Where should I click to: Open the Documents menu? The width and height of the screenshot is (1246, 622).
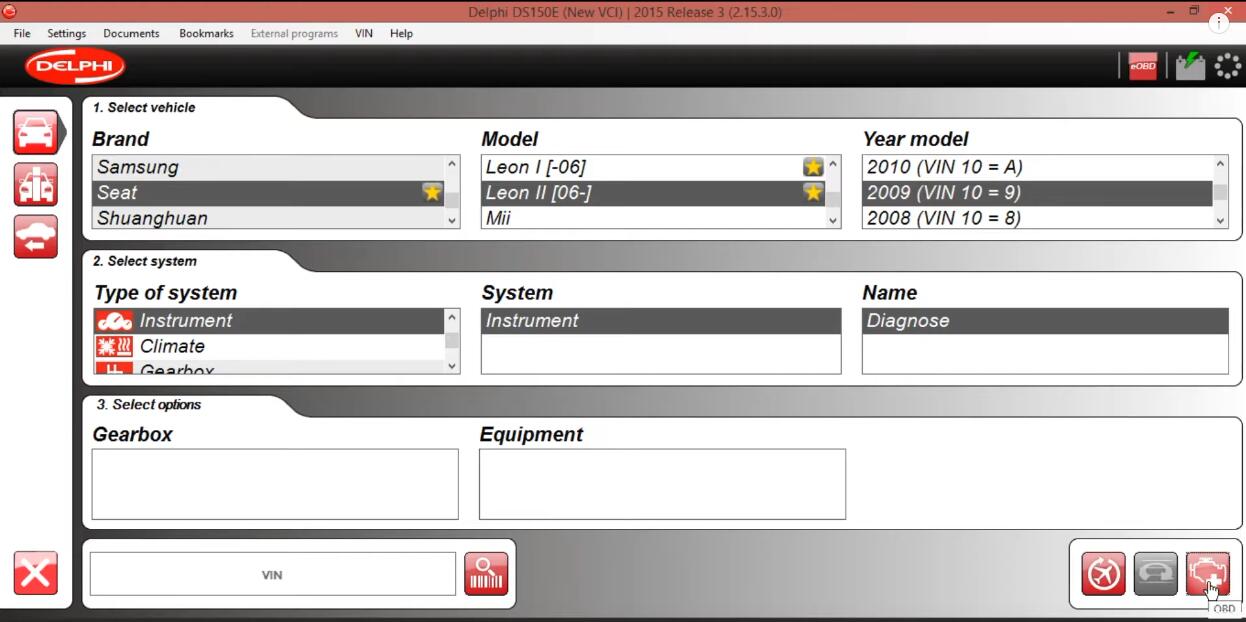131,33
